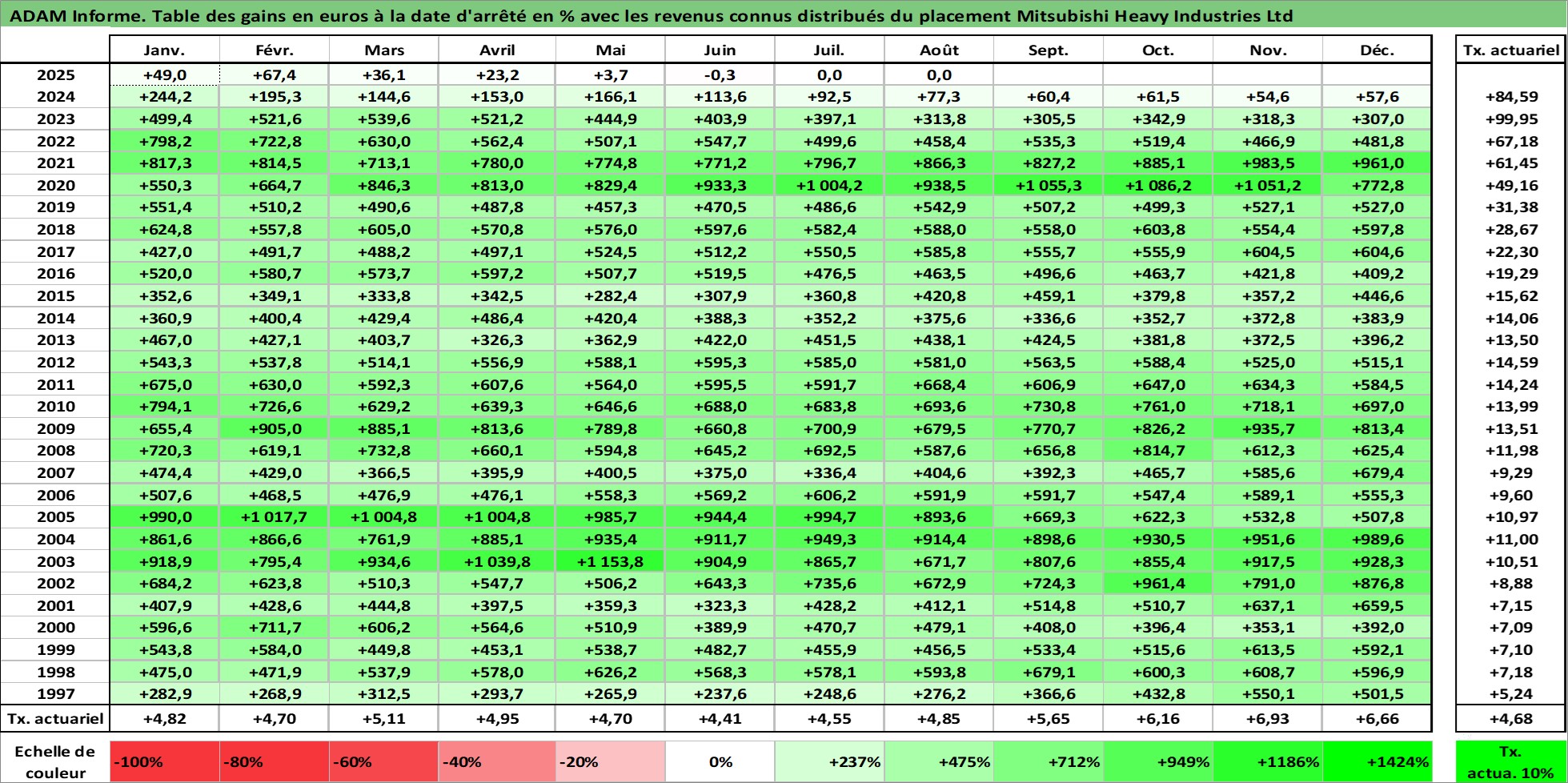The height and width of the screenshot is (783, 1568).
Task: Select bottom-row rate +4,82 for Janv.
Action: click(x=164, y=719)
